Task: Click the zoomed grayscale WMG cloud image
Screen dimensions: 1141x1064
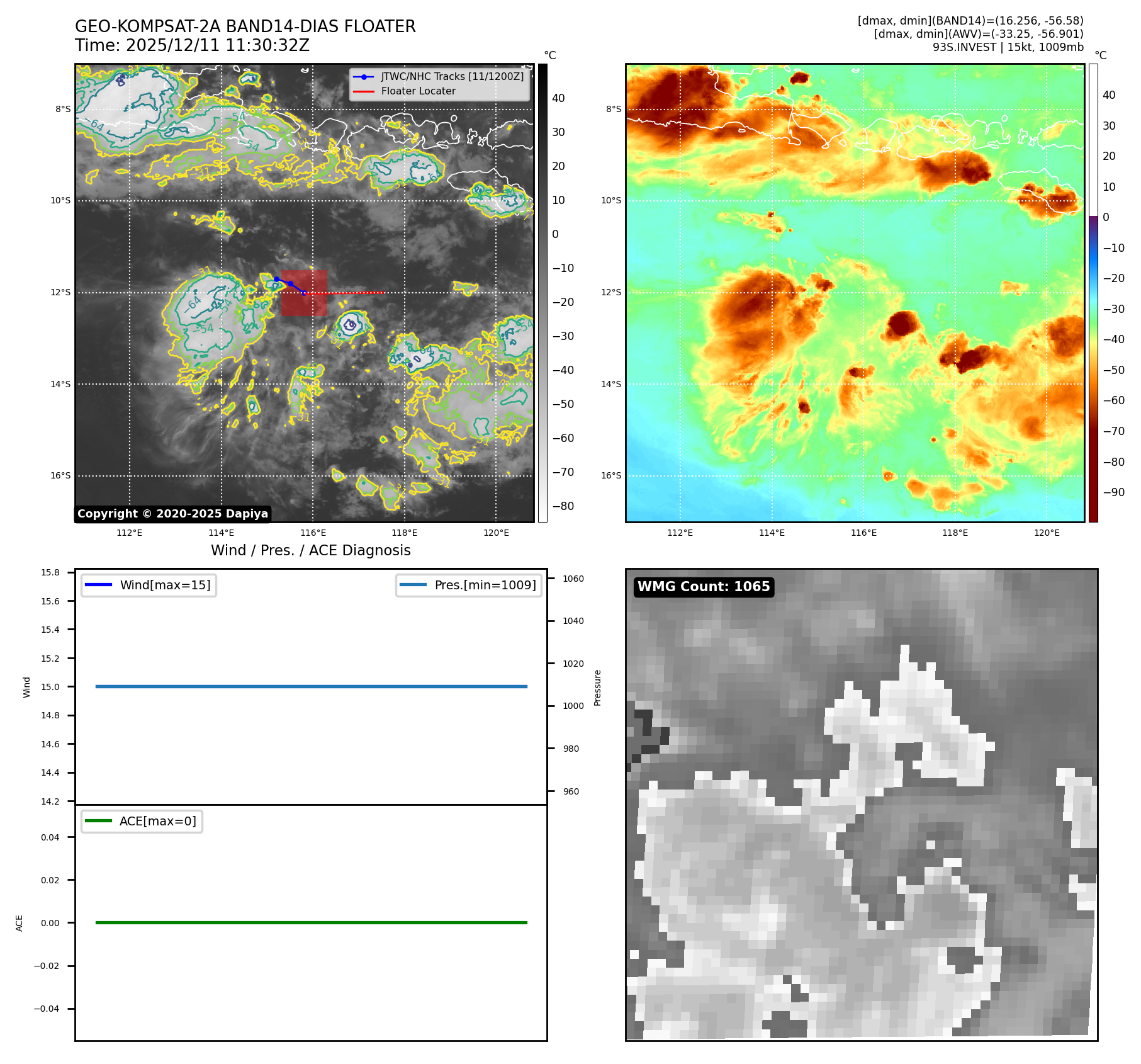Action: 861,805
